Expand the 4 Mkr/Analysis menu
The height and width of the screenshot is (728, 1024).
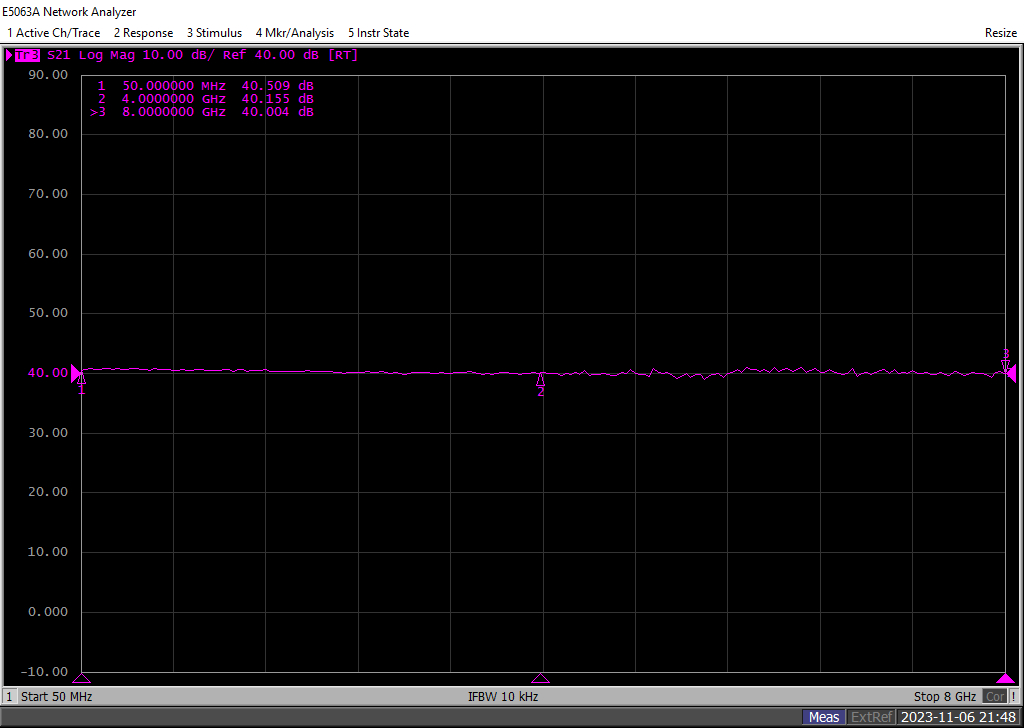tap(294, 33)
